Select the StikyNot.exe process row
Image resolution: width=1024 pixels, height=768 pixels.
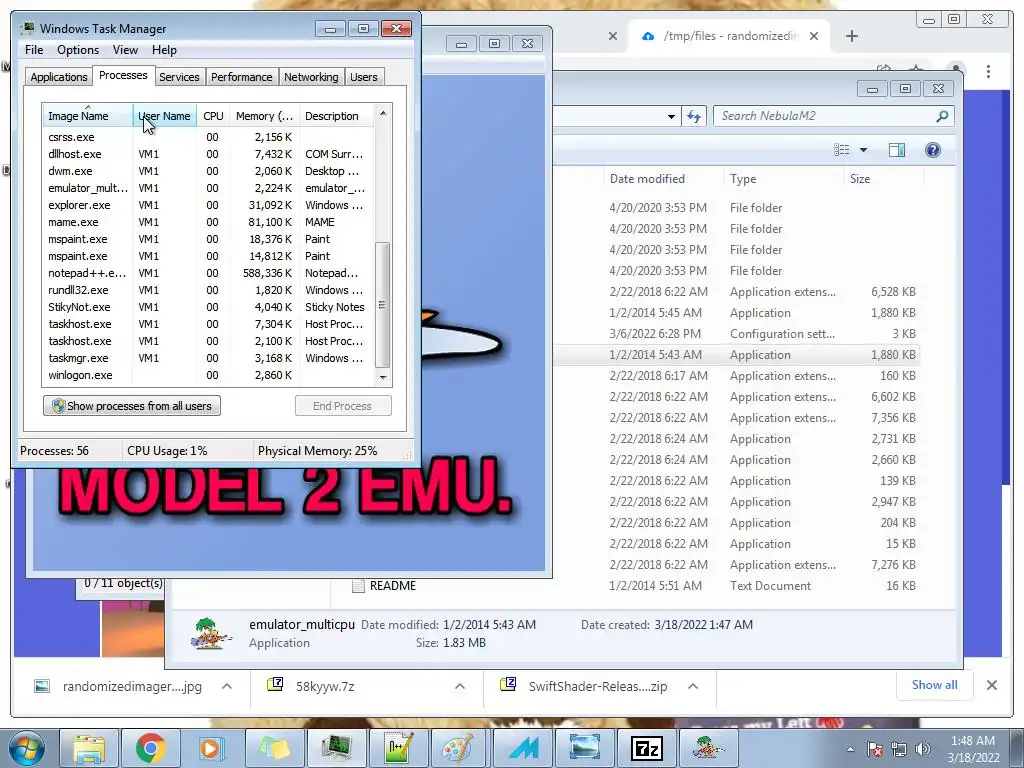(208, 307)
